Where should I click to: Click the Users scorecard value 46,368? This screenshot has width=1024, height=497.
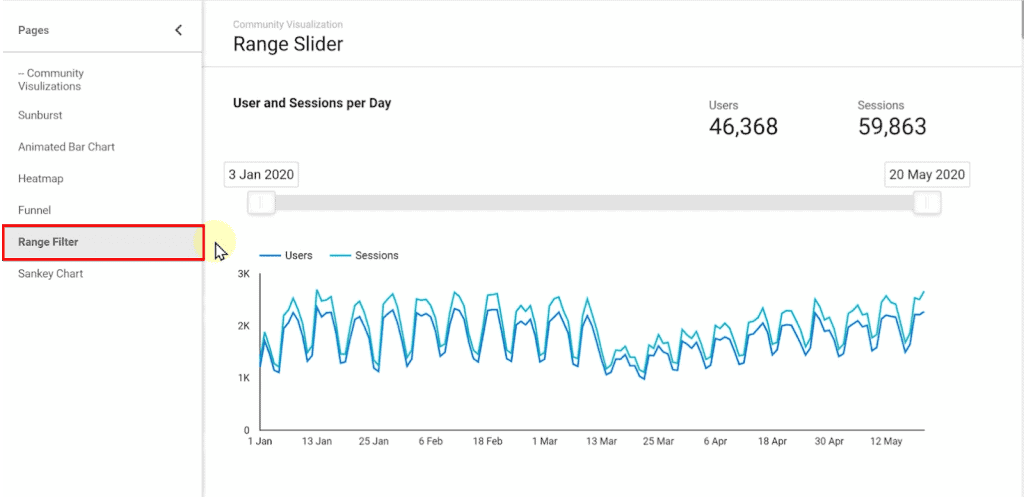click(x=743, y=127)
